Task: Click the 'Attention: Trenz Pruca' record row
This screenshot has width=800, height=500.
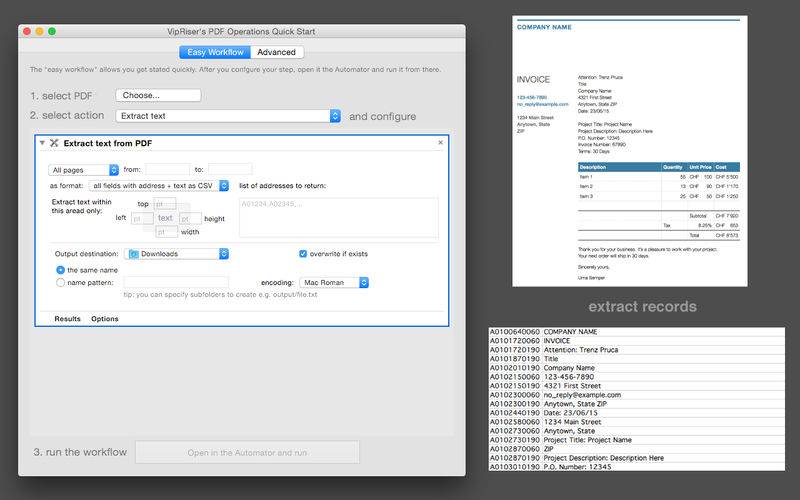Action: click(x=637, y=350)
